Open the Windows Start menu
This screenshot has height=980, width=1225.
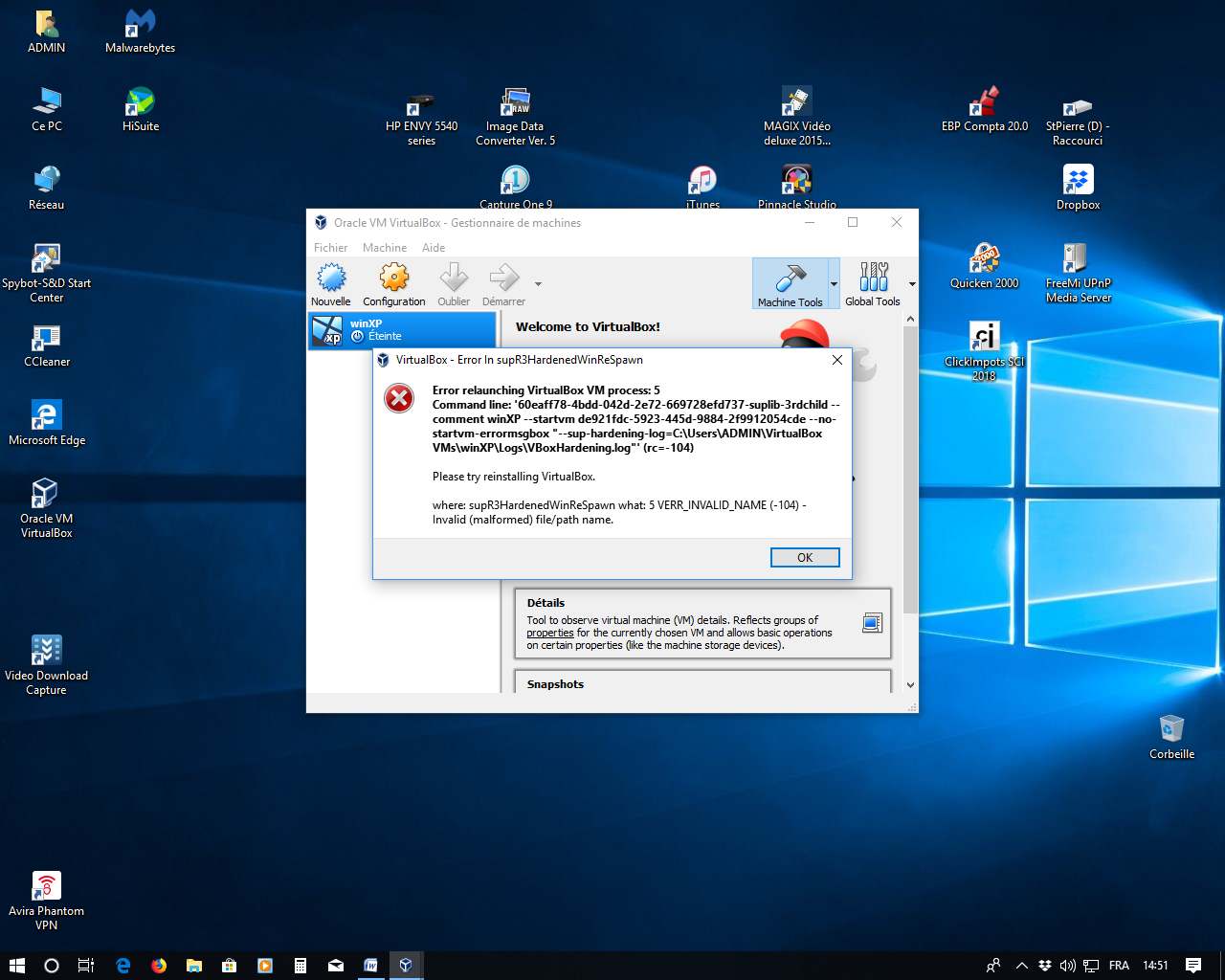click(x=16, y=966)
